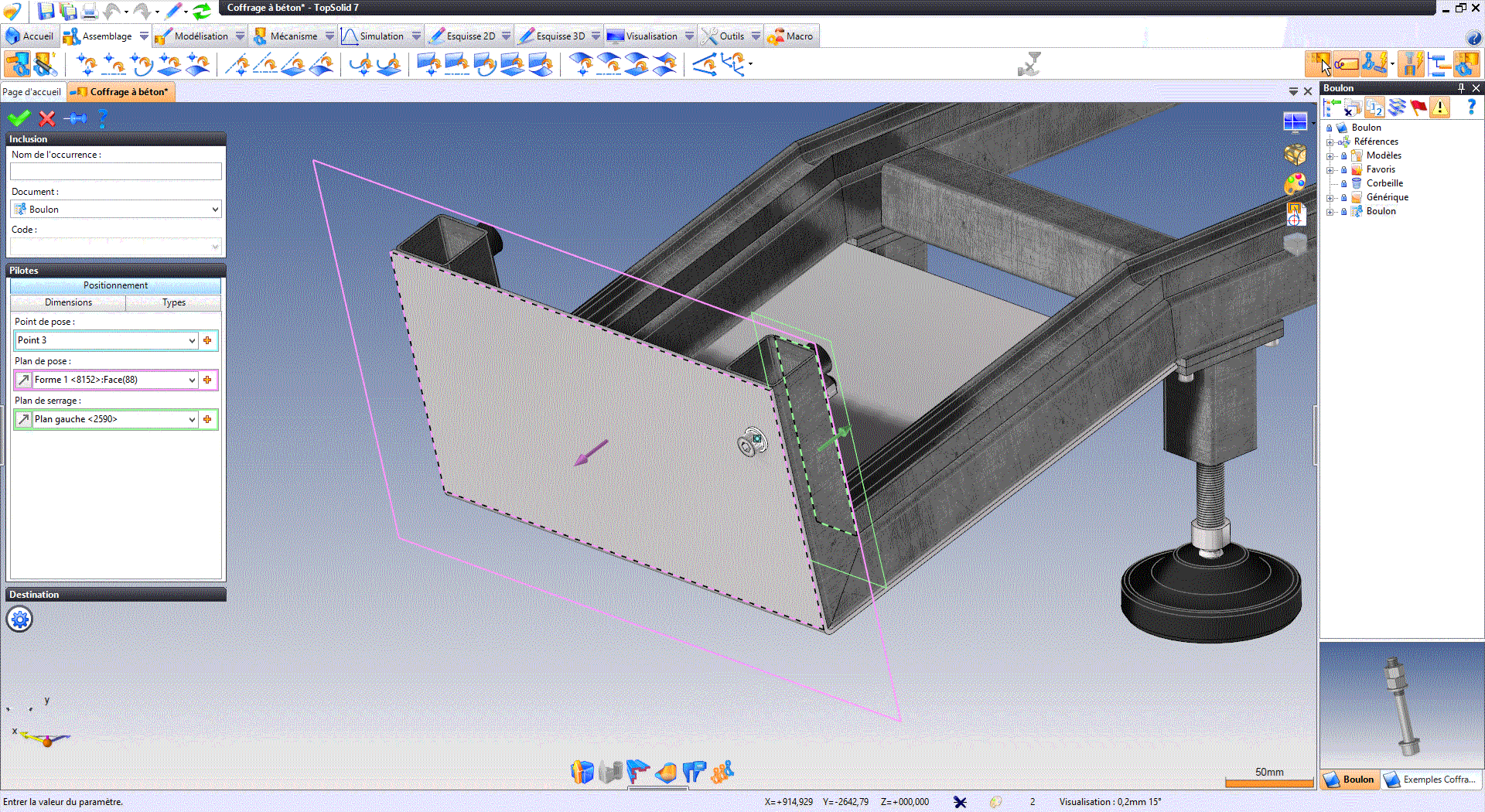Click the second assembly tool with wand
Viewport: 1485px width, 812px height.
tap(45, 63)
